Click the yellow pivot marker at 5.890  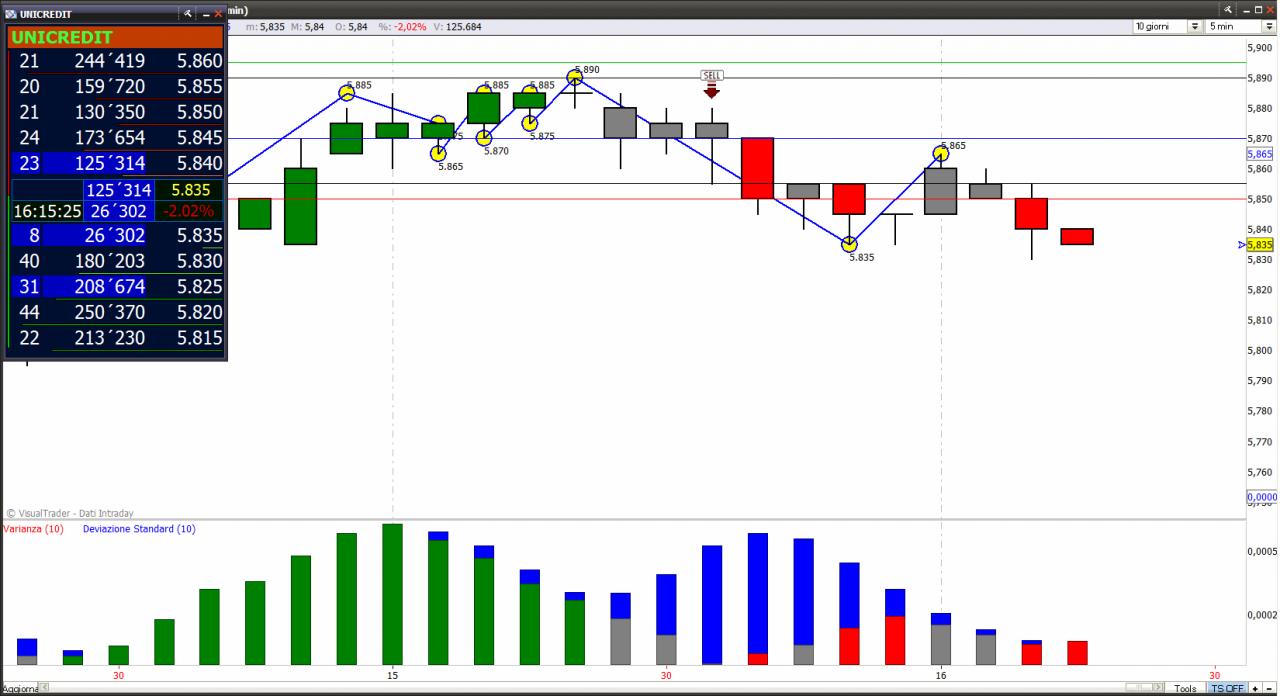click(575, 76)
